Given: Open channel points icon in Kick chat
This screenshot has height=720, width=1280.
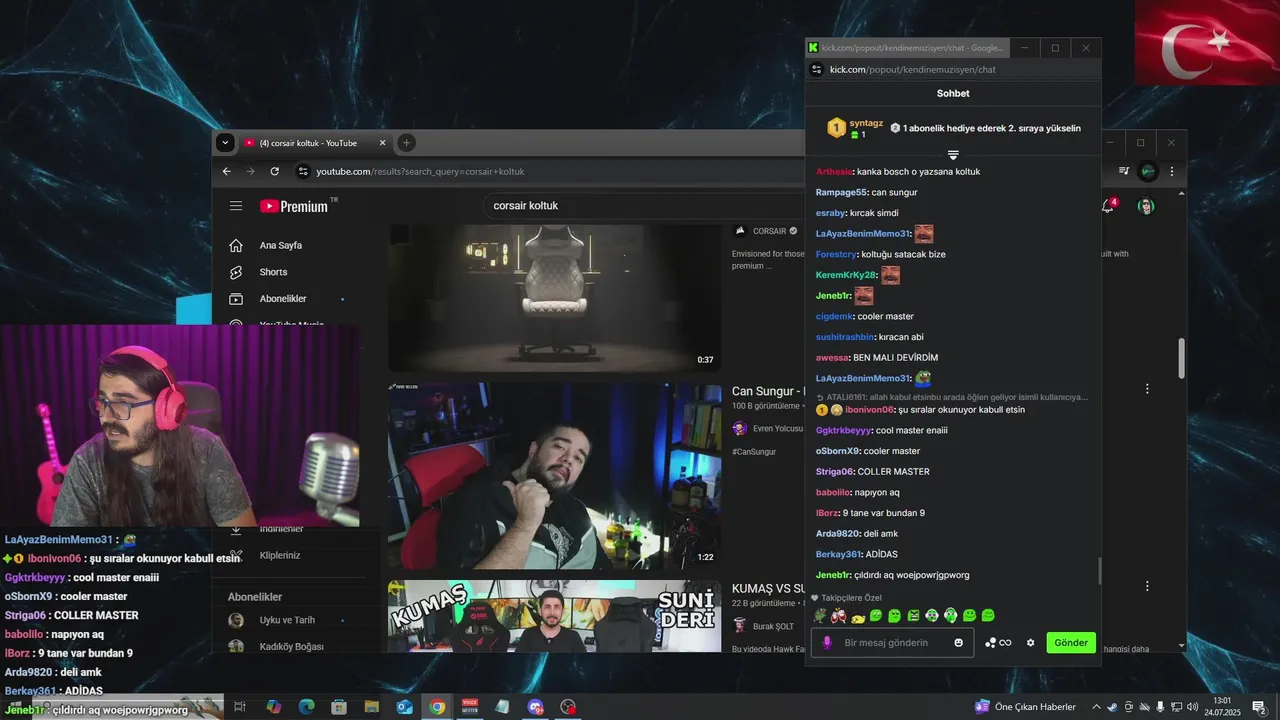Looking at the screenshot, I should 990,643.
